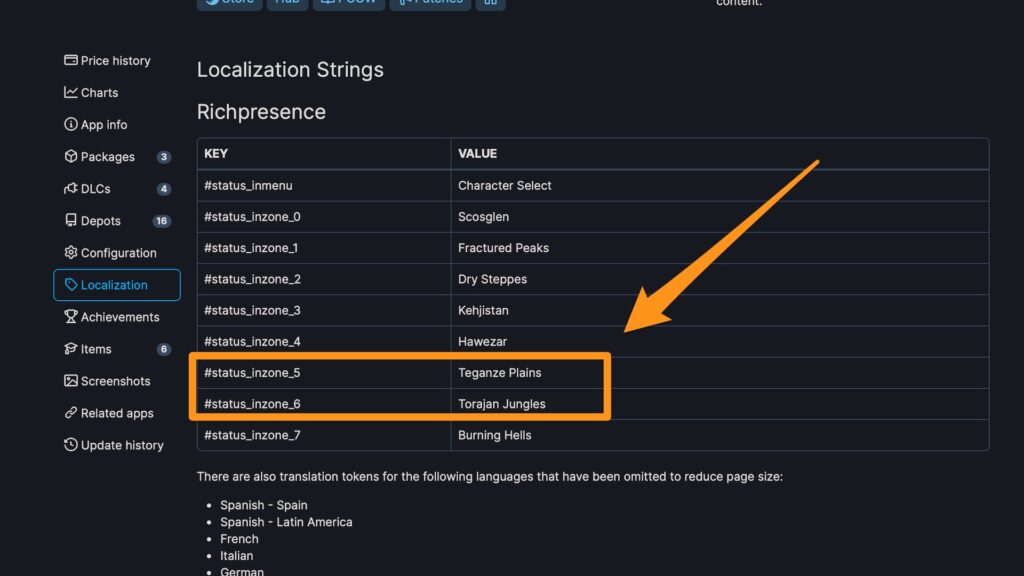Click the DLCs puzzle icon
Viewport: 1024px width, 576px height.
coord(71,188)
